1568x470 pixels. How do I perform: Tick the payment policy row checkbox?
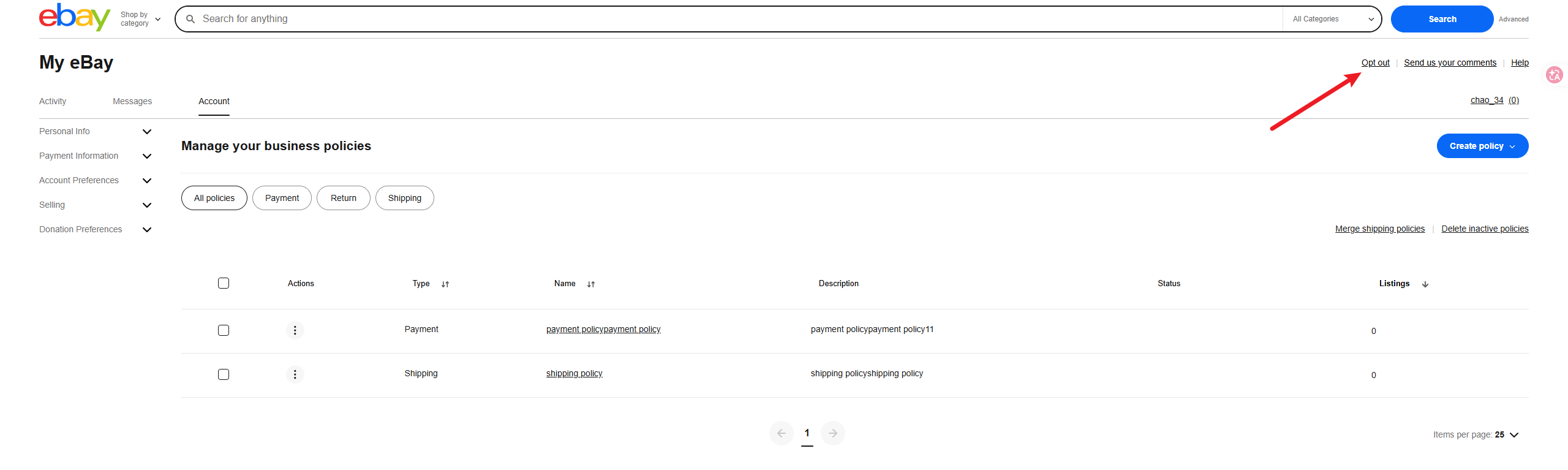[x=224, y=330]
